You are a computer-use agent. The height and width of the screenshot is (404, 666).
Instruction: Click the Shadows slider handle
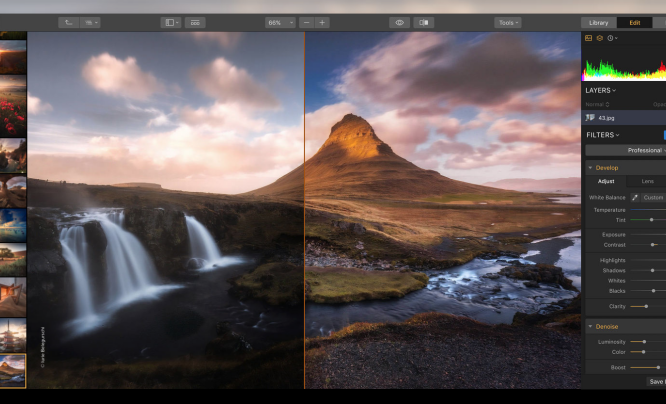[x=653, y=270]
